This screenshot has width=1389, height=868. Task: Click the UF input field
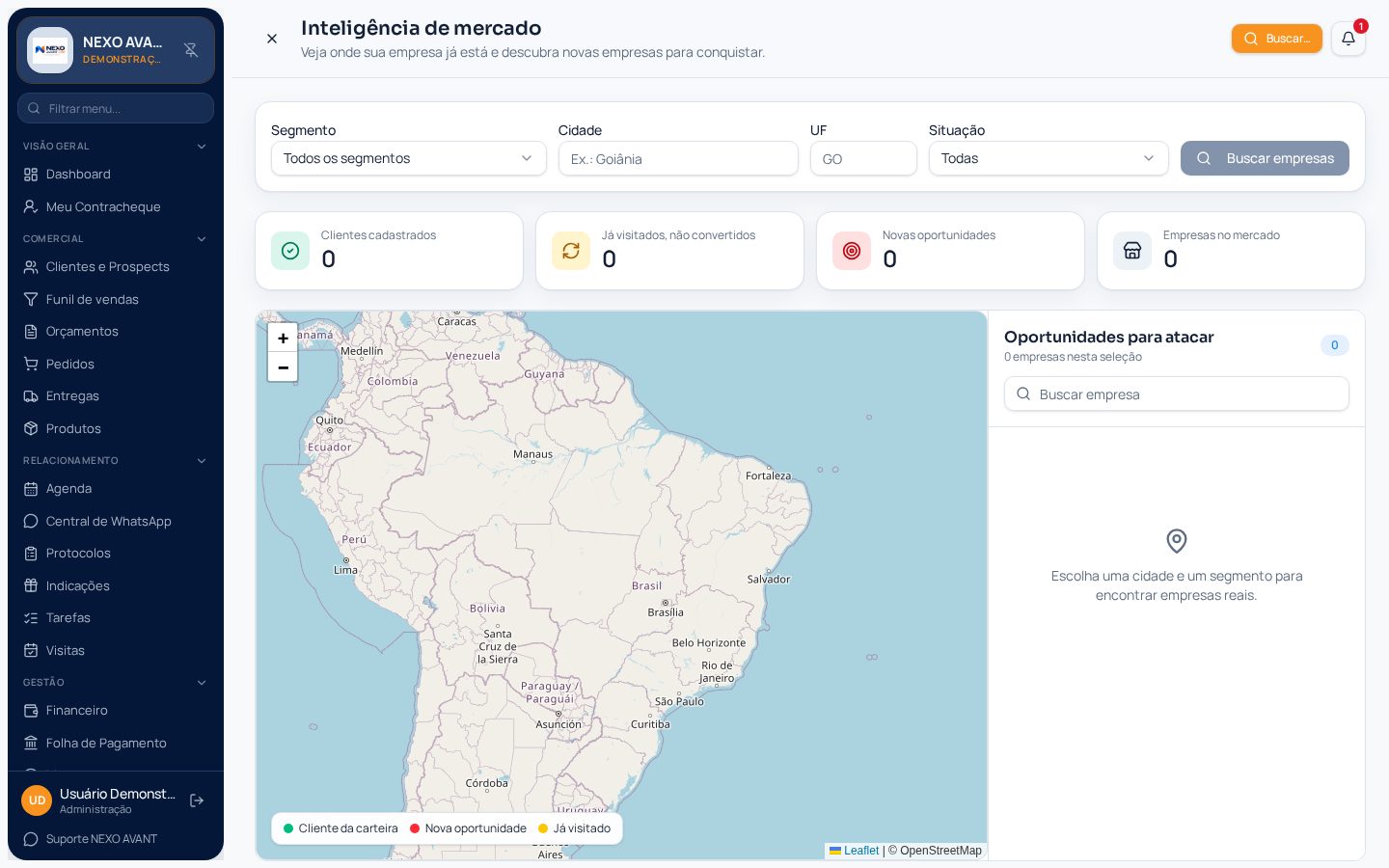(863, 158)
